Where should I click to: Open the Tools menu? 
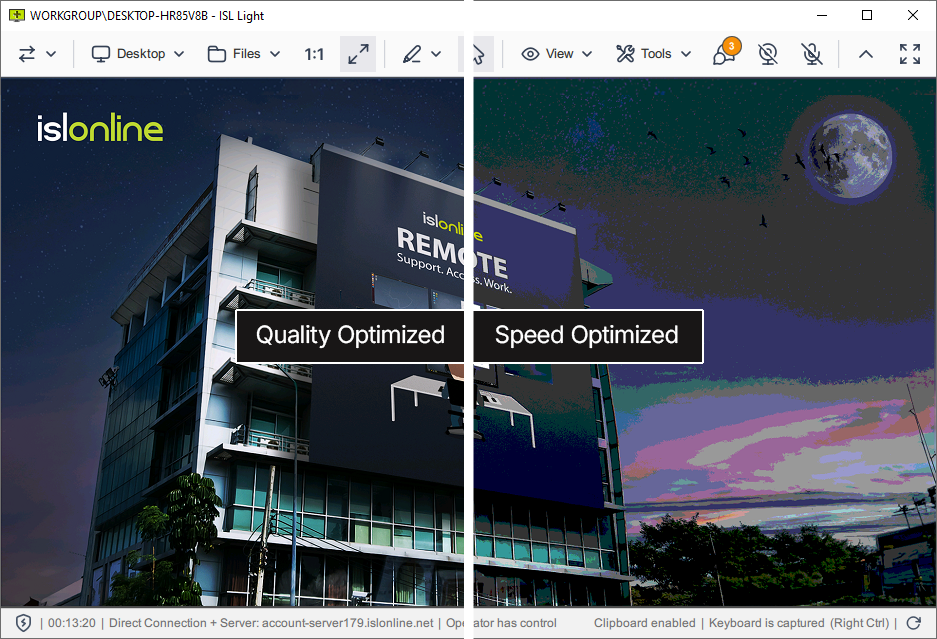(x=654, y=54)
